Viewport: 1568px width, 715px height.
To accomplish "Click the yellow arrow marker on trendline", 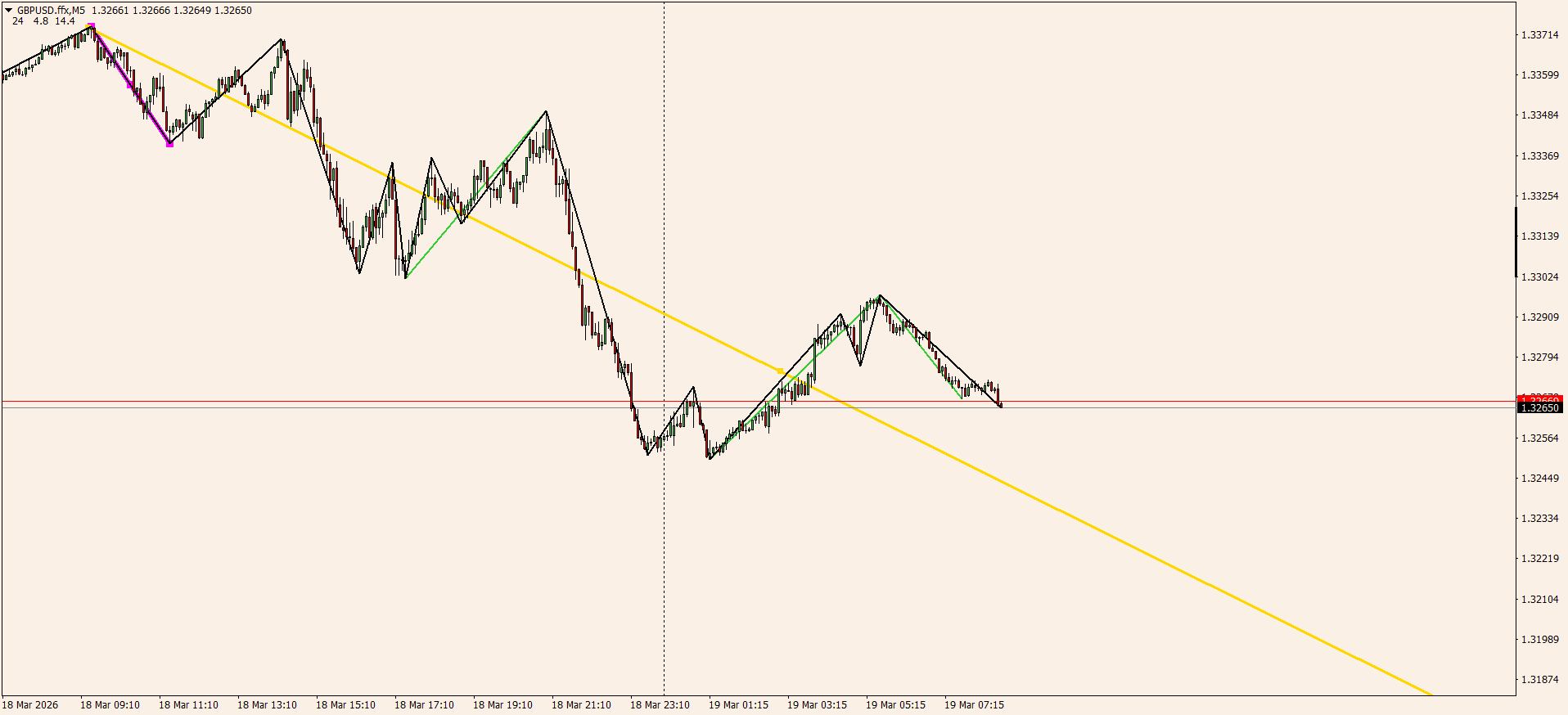I will tap(780, 371).
